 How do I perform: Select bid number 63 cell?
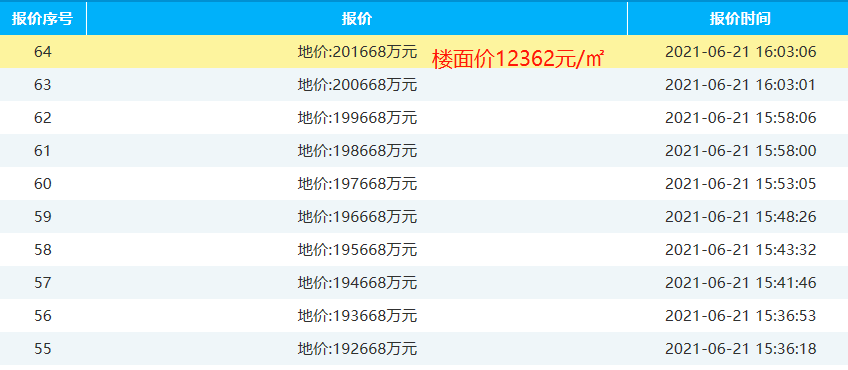pos(43,85)
